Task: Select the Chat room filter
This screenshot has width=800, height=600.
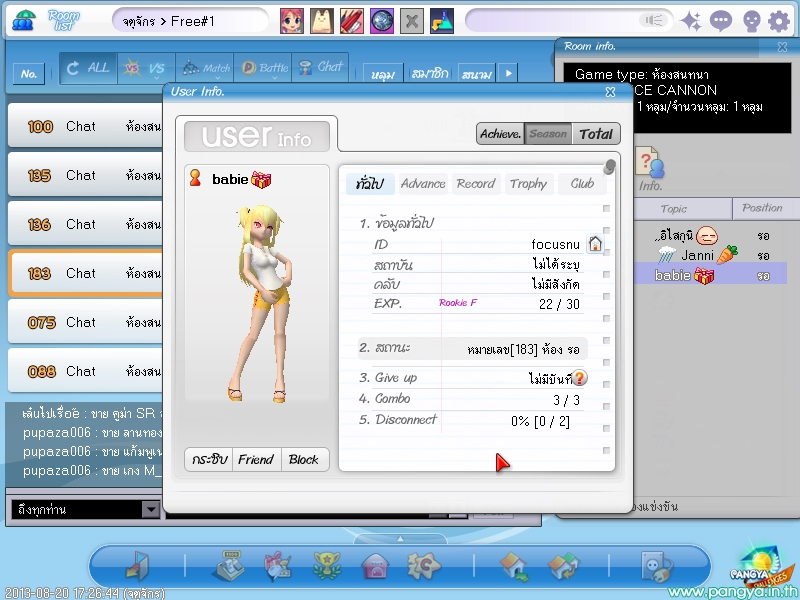Action: 320,68
